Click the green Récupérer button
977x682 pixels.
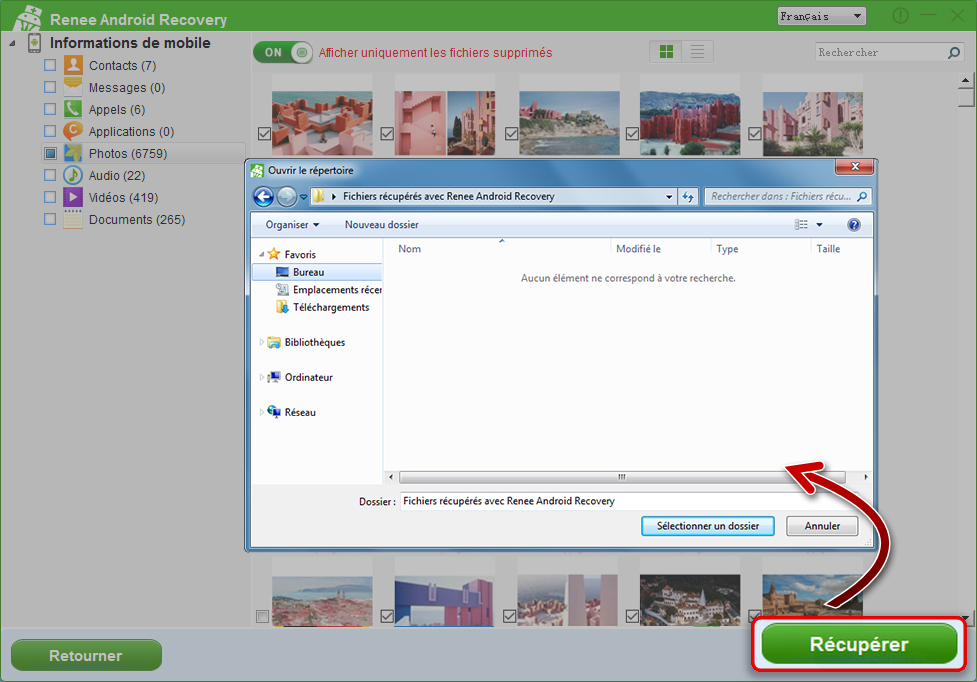tap(859, 645)
